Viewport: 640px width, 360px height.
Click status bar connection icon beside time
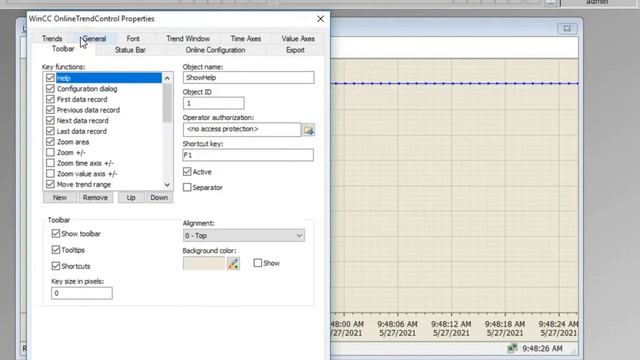coord(512,348)
